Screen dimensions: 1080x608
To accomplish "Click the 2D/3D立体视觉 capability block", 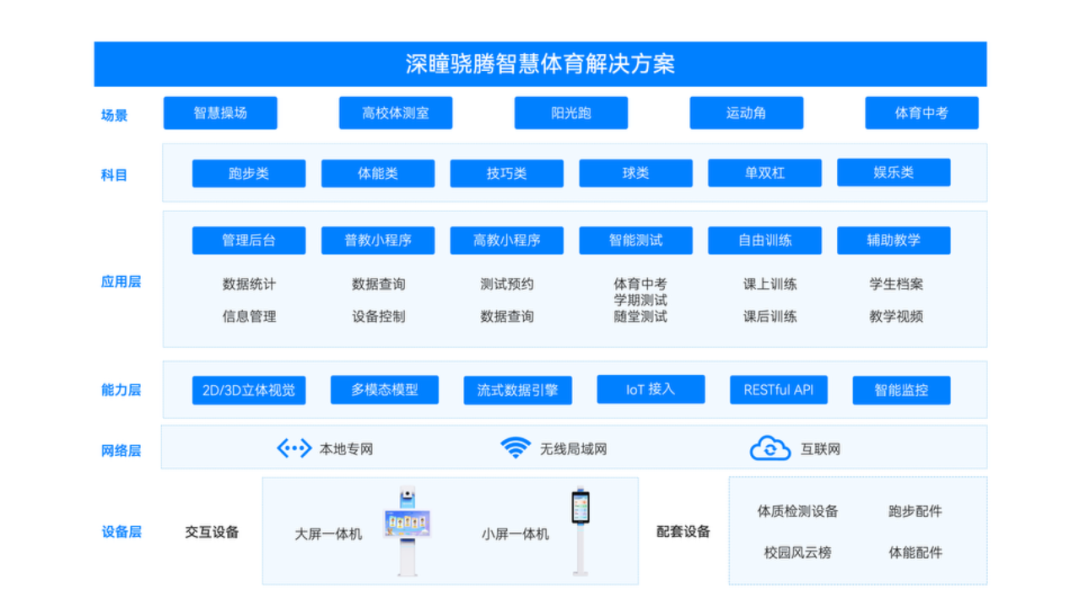I will (x=249, y=390).
